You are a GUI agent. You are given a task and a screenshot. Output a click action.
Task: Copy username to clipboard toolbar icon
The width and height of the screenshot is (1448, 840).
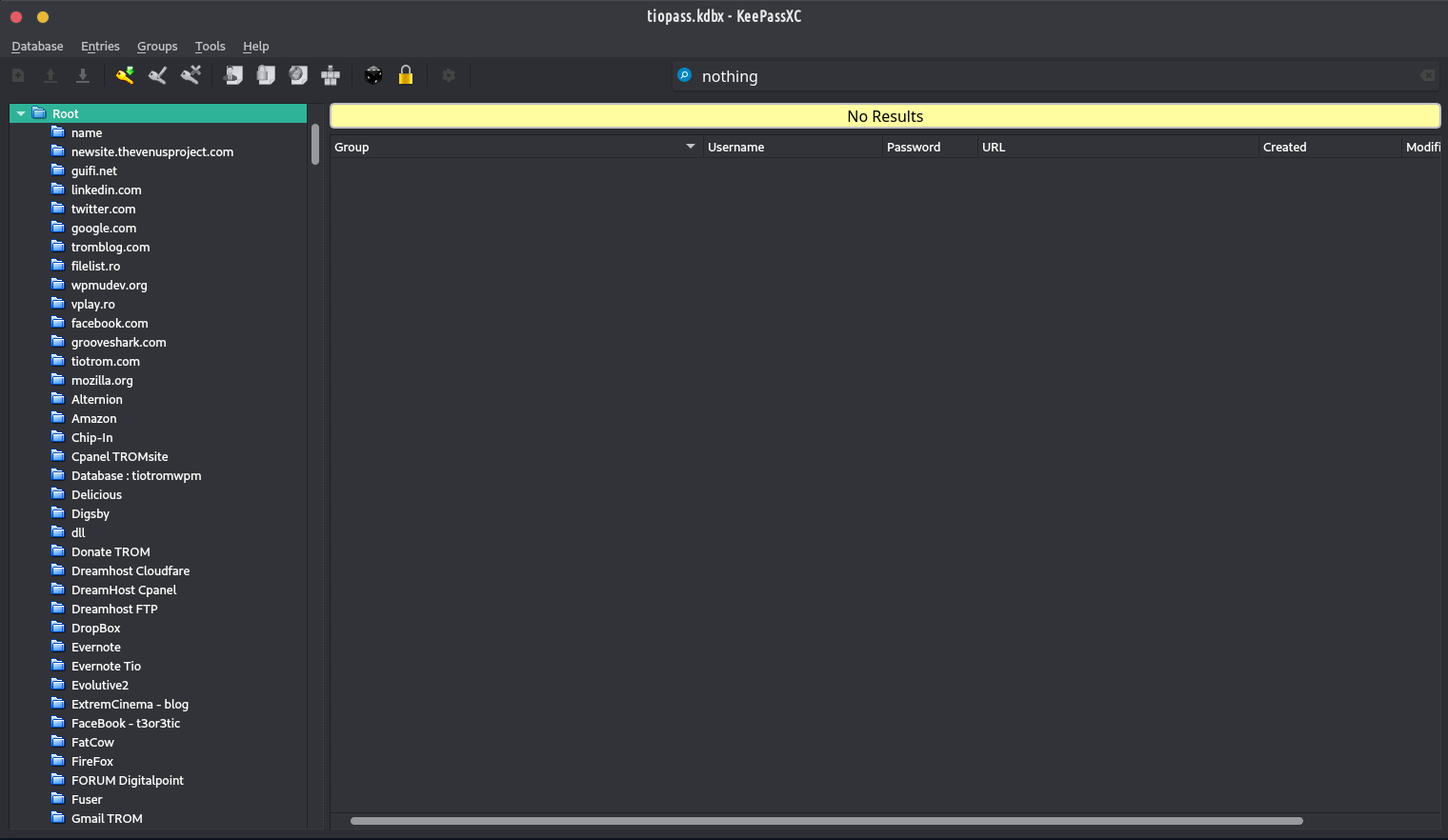[233, 75]
